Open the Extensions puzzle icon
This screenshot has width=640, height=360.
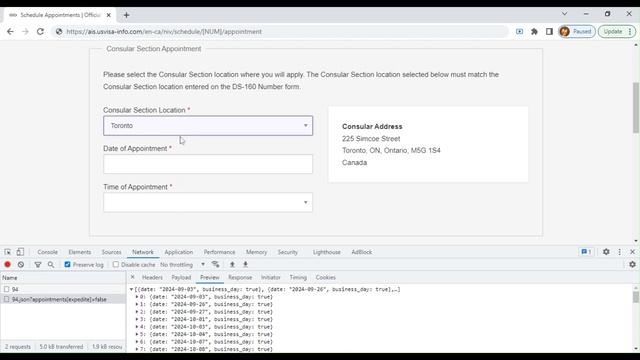(x=534, y=31)
